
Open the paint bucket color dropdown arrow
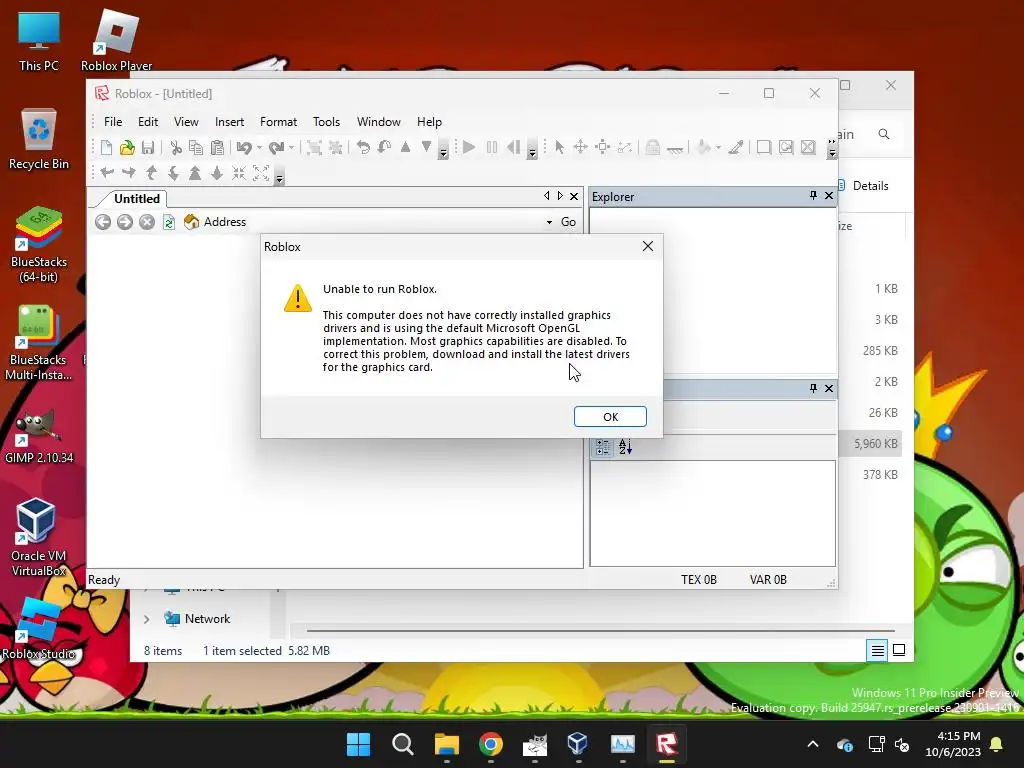(x=718, y=148)
